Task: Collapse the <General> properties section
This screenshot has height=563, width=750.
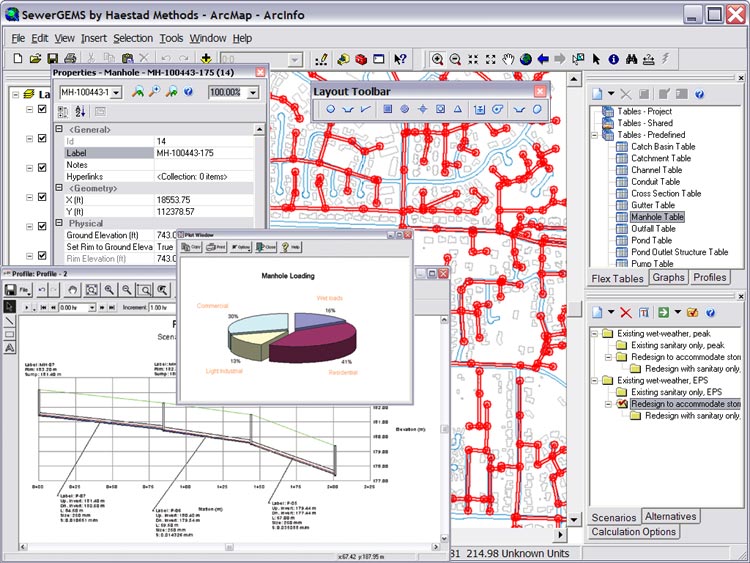Action: coord(59,129)
